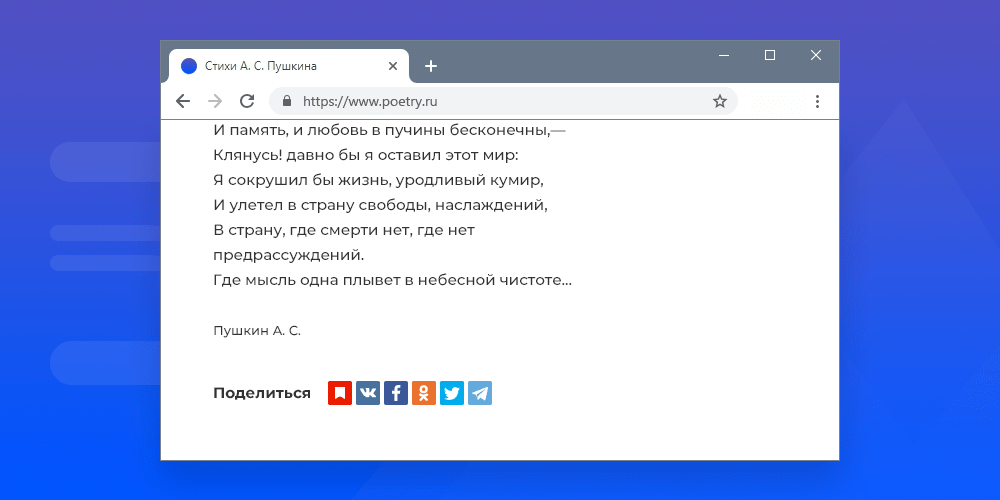Share via the red bookmark icon
Screen dimensions: 1000x500
point(340,393)
